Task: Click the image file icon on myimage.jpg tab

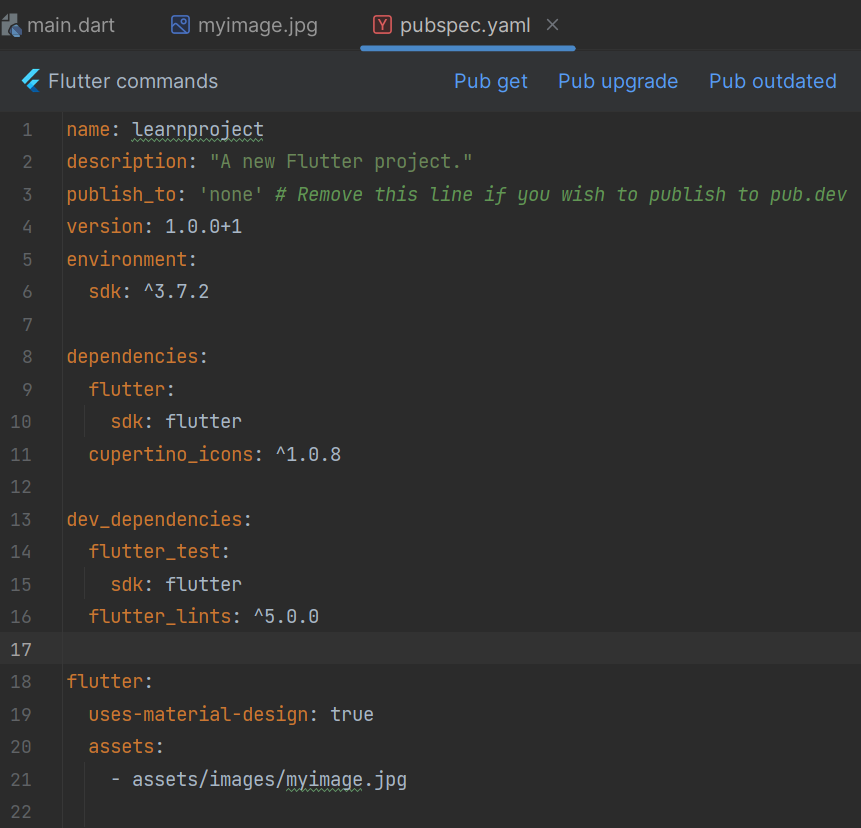Action: 180,25
